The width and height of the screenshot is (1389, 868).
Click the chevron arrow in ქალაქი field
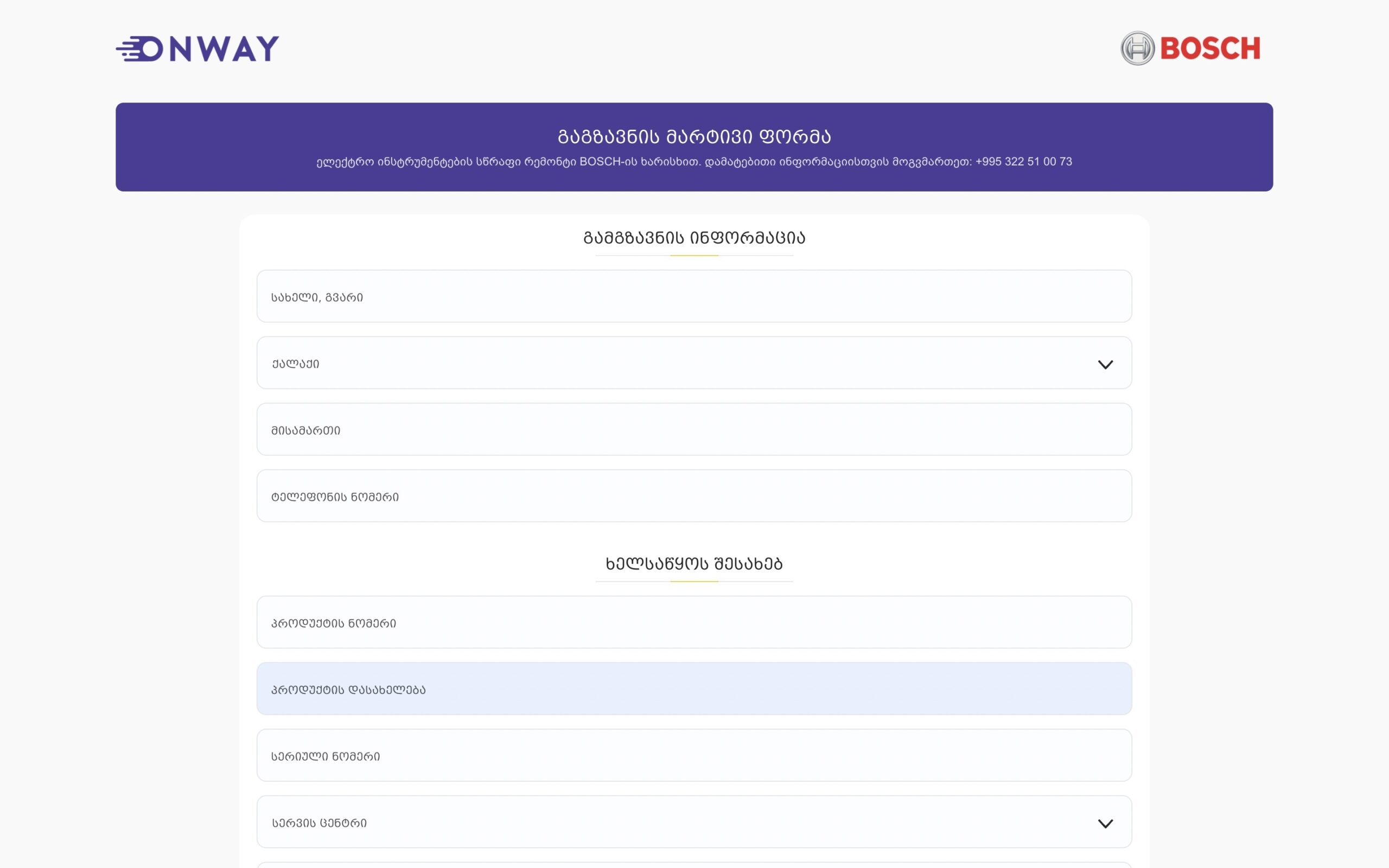[x=1105, y=365]
